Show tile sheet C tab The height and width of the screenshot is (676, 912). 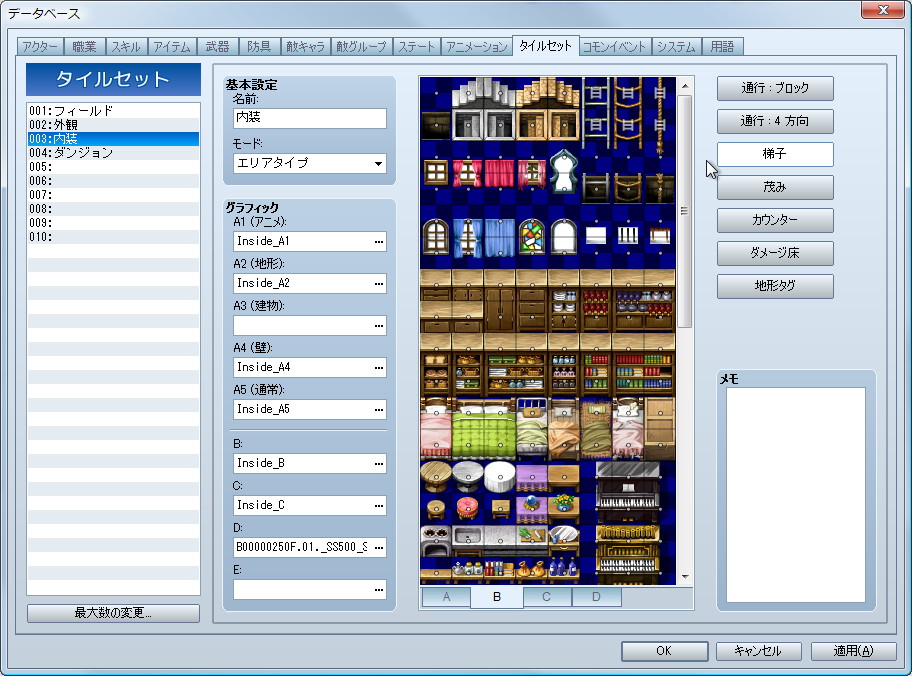pyautogui.click(x=546, y=596)
